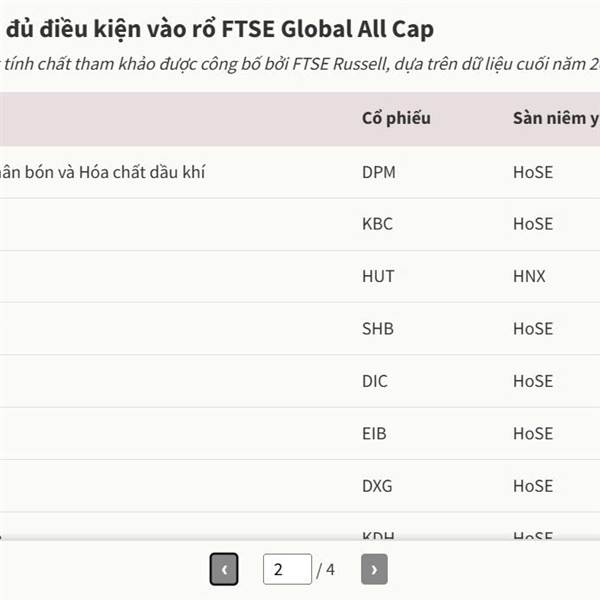
Task: Select the HUT stock ticker cell
Action: tap(377, 276)
